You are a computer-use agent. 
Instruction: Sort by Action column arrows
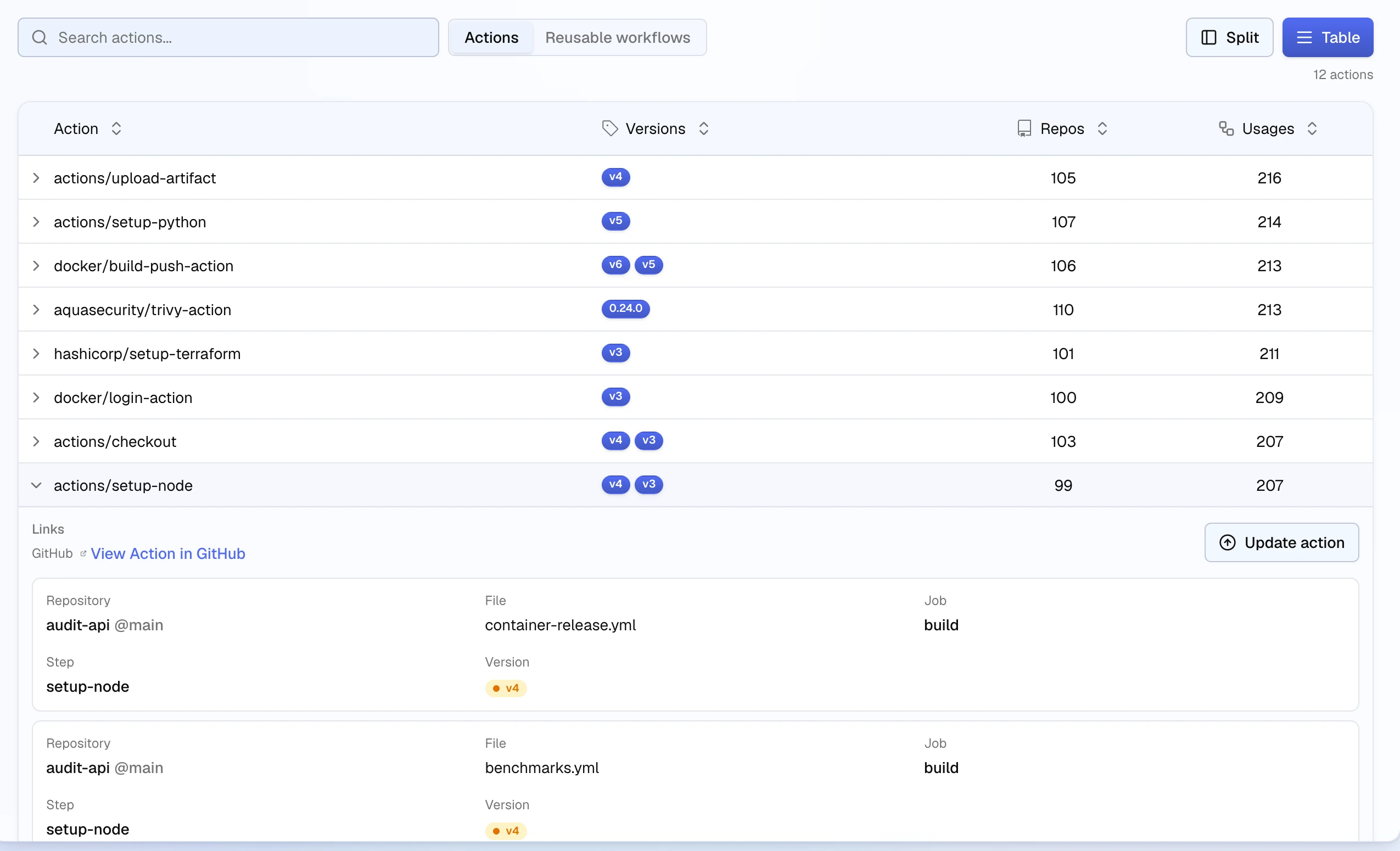coord(116,129)
